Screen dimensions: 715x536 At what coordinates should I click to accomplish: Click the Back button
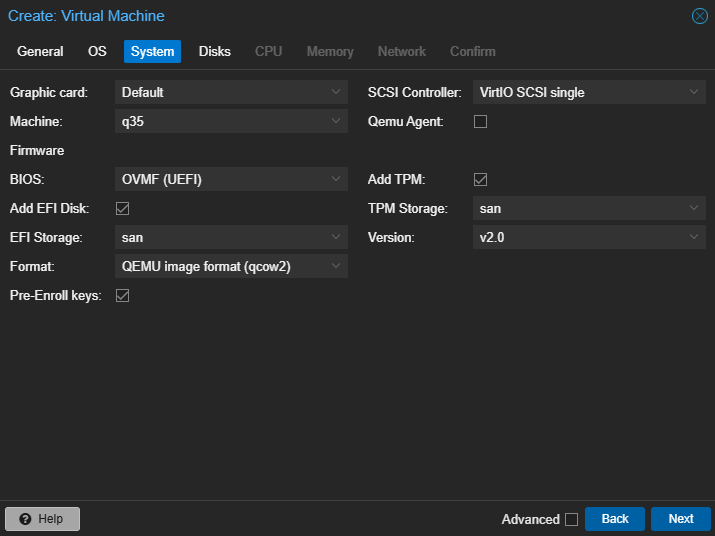tap(615, 519)
